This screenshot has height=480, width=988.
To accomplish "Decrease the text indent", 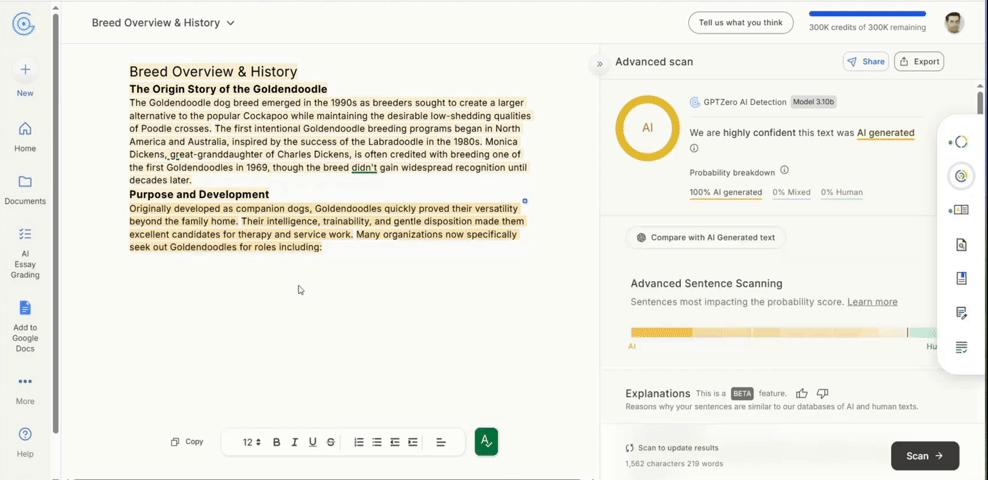I will (394, 442).
